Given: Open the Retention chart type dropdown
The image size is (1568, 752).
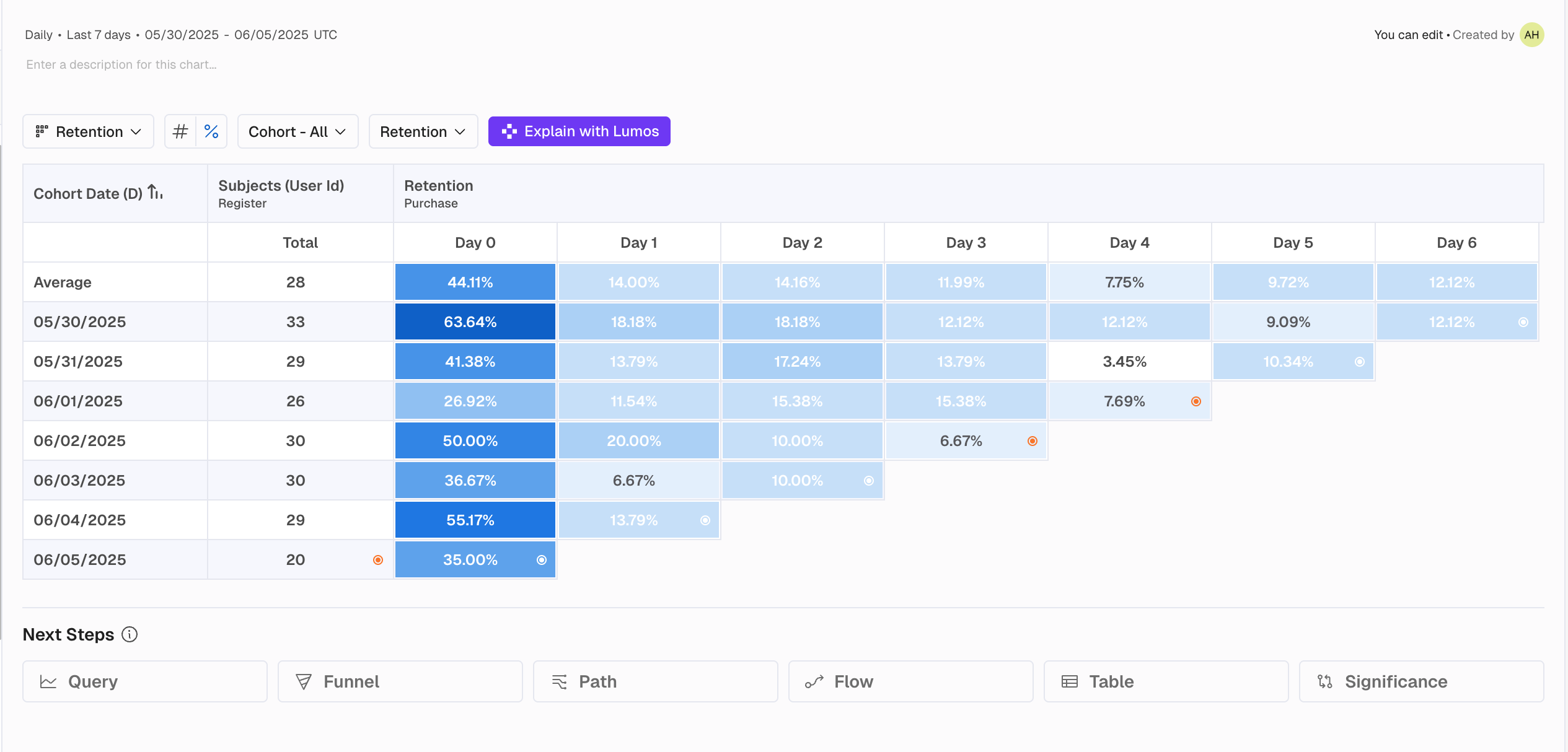Looking at the screenshot, I should pyautogui.click(x=89, y=131).
